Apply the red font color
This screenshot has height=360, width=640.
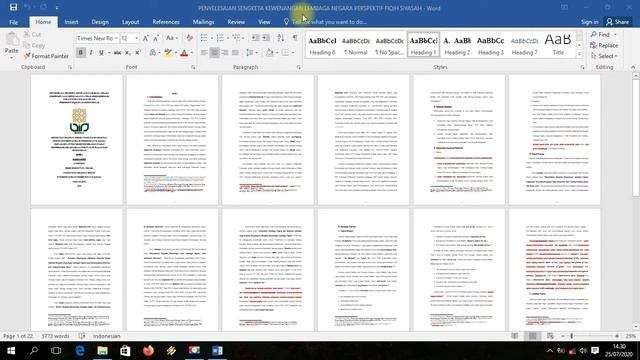coord(184,53)
